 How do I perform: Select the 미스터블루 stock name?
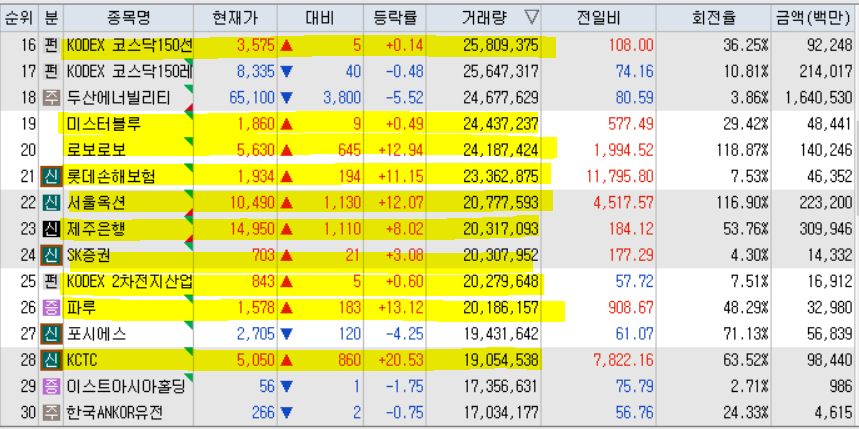[104, 124]
